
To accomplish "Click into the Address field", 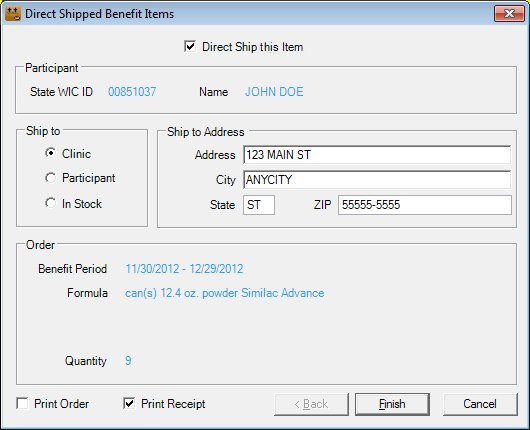I will tap(377, 155).
